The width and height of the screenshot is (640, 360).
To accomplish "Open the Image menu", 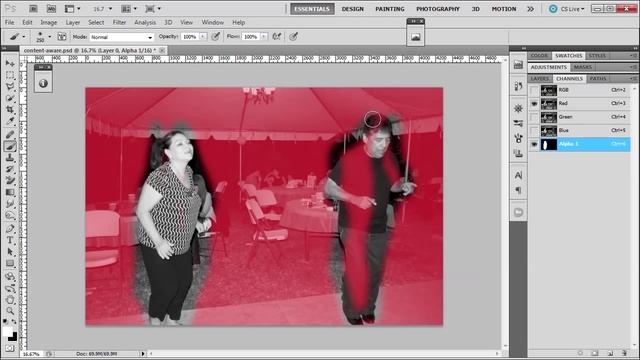I will pos(49,22).
